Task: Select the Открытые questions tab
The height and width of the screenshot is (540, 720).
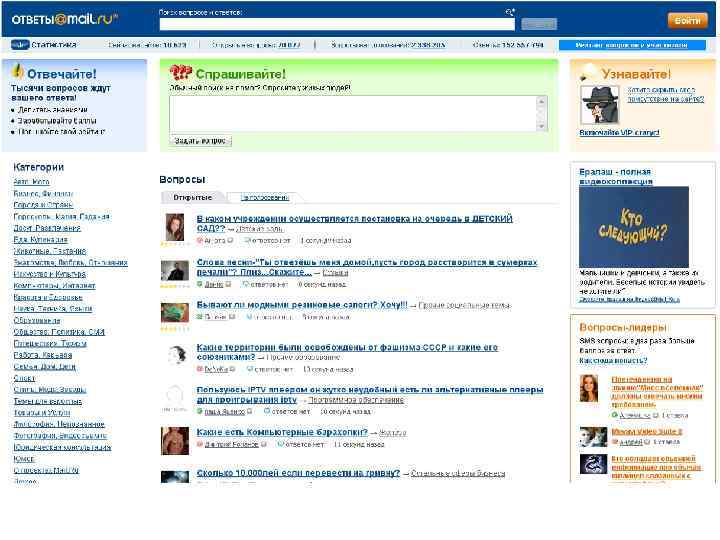Action: point(193,197)
